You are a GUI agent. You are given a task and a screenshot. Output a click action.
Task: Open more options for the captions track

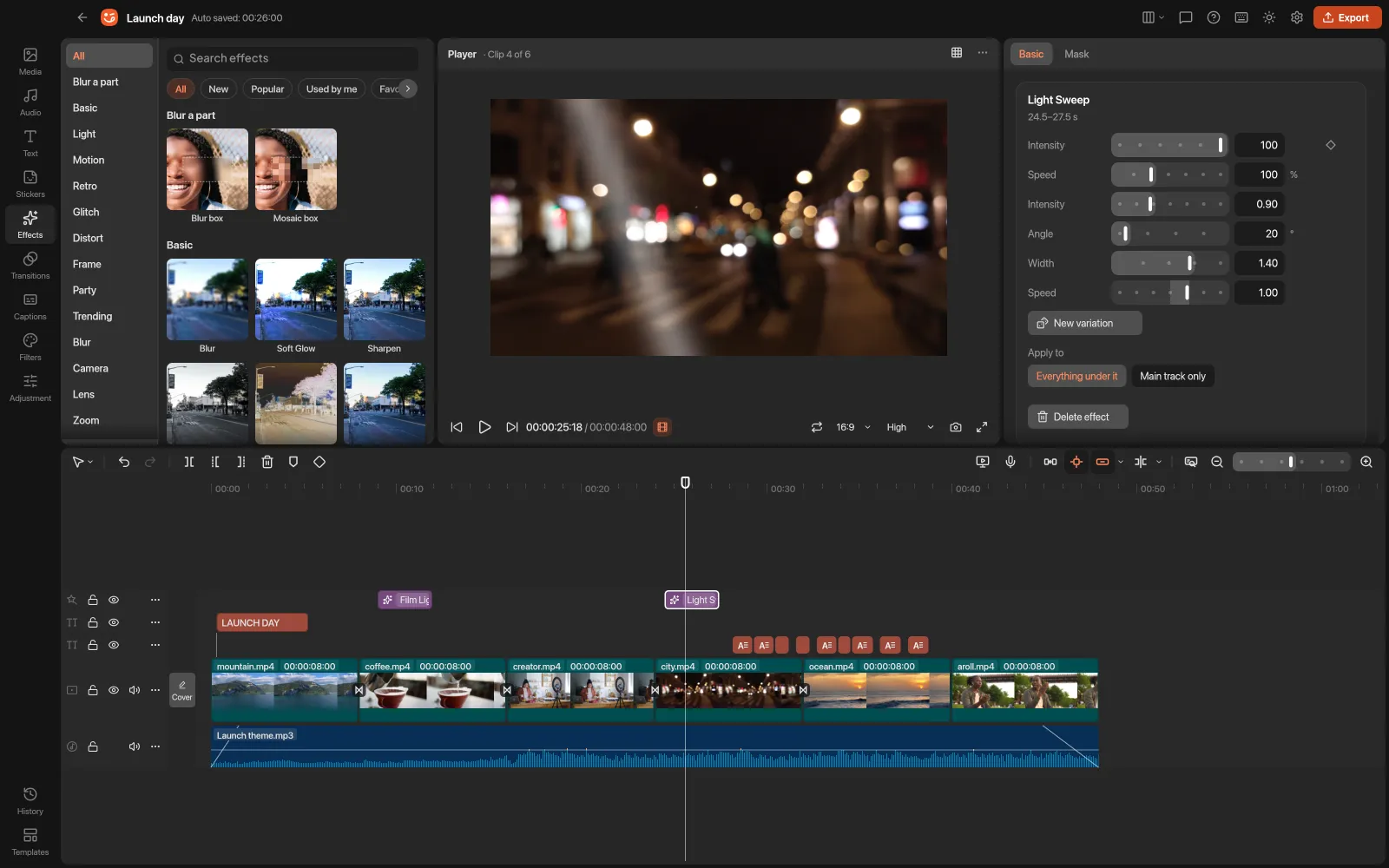[x=155, y=645]
